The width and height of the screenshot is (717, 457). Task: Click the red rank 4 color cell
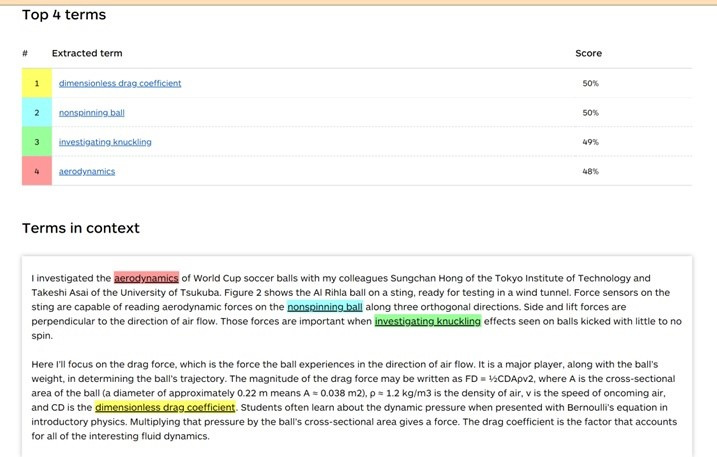coord(37,171)
